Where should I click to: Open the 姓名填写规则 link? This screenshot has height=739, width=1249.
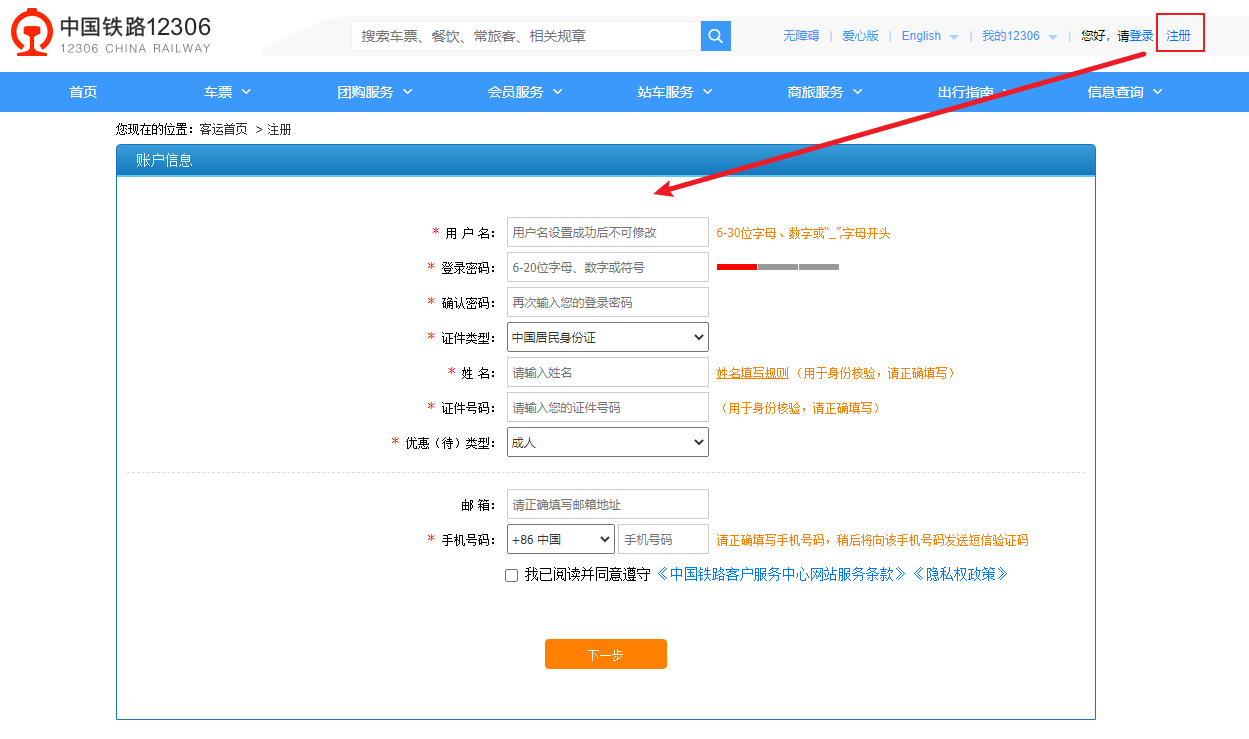pyautogui.click(x=752, y=373)
